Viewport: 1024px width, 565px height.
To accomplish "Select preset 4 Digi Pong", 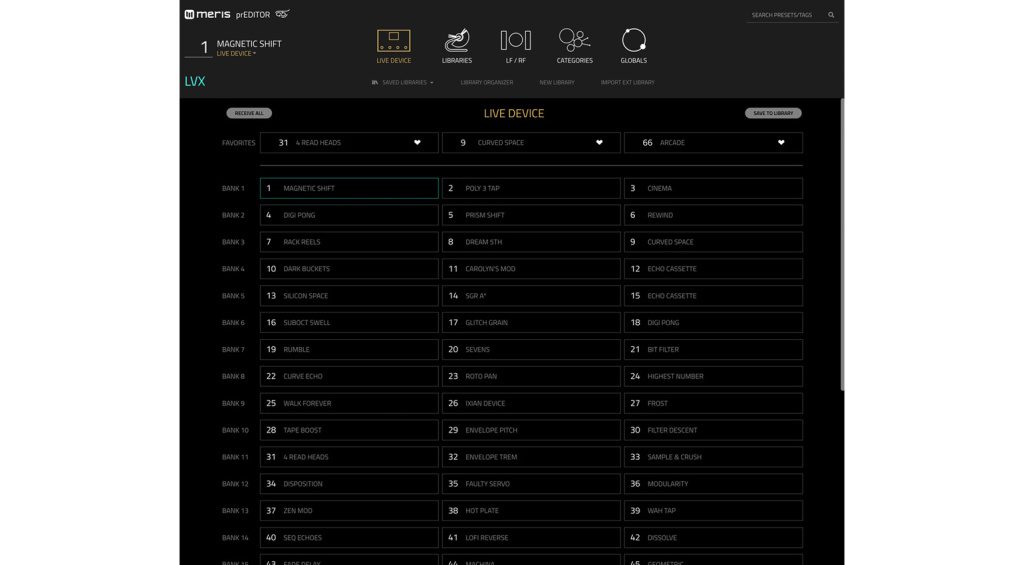I will click(349, 215).
